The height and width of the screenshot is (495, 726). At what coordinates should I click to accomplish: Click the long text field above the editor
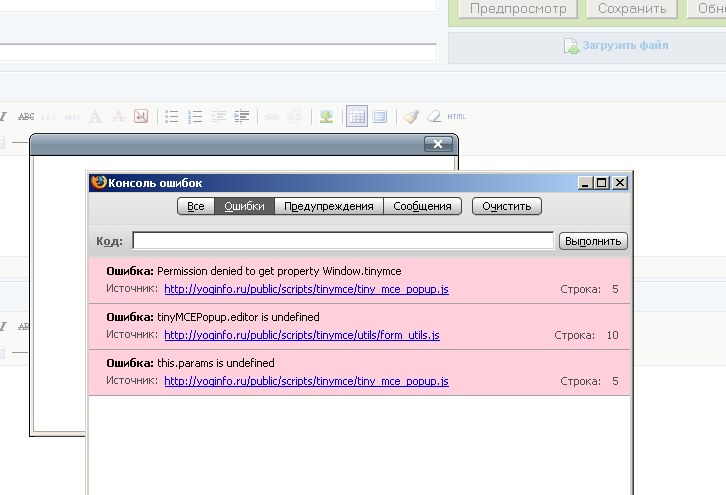point(218,52)
